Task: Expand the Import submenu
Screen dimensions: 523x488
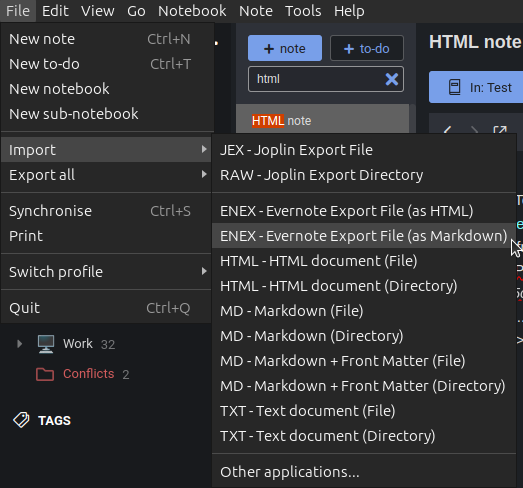Action: pos(106,150)
